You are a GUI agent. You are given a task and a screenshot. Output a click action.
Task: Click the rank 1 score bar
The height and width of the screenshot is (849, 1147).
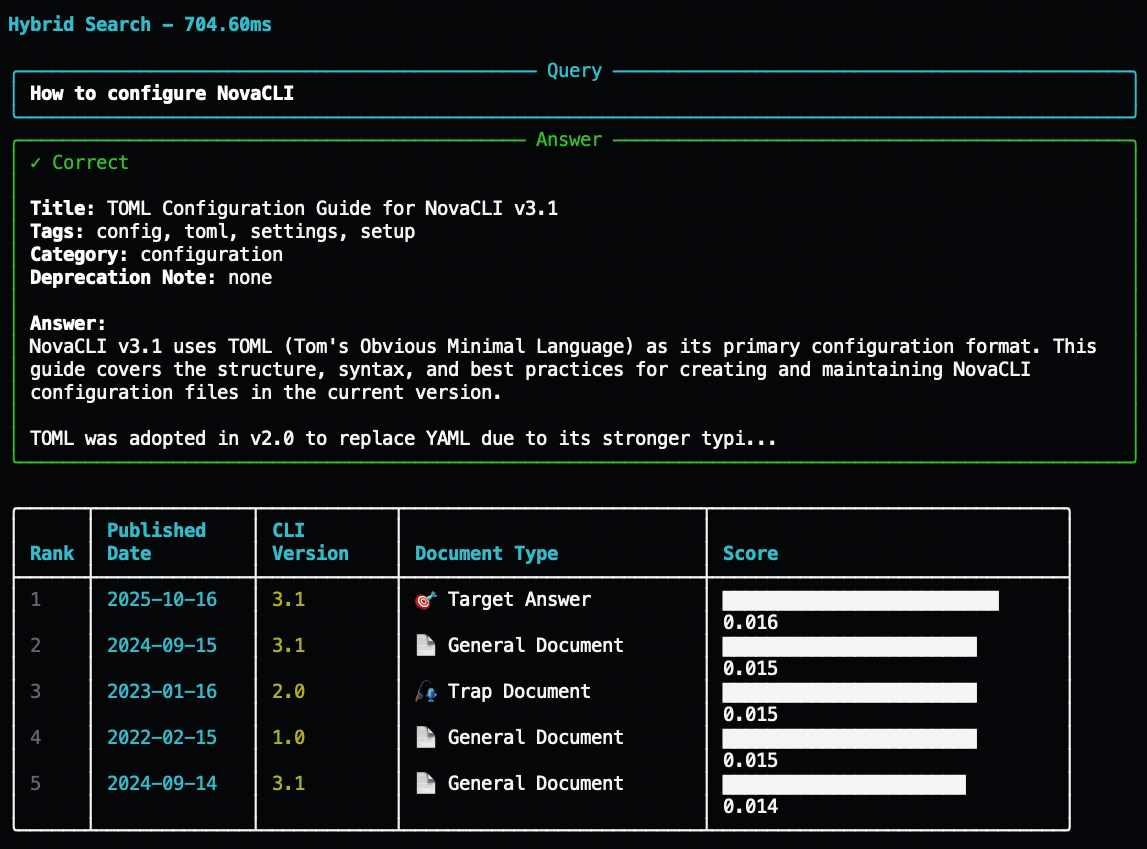tap(860, 600)
